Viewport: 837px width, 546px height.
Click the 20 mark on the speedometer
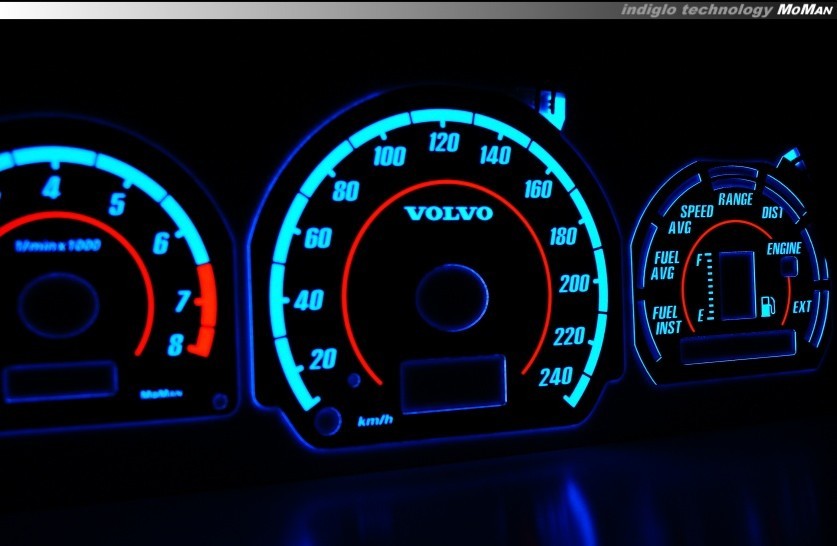tap(323, 359)
